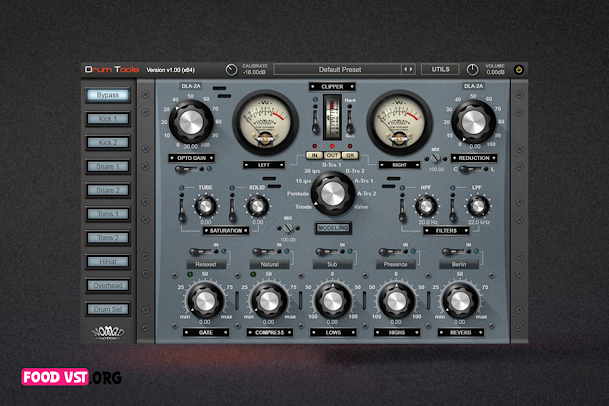Click the LPF value 22.0 kHz
The height and width of the screenshot is (406, 609).
pyautogui.click(x=478, y=222)
